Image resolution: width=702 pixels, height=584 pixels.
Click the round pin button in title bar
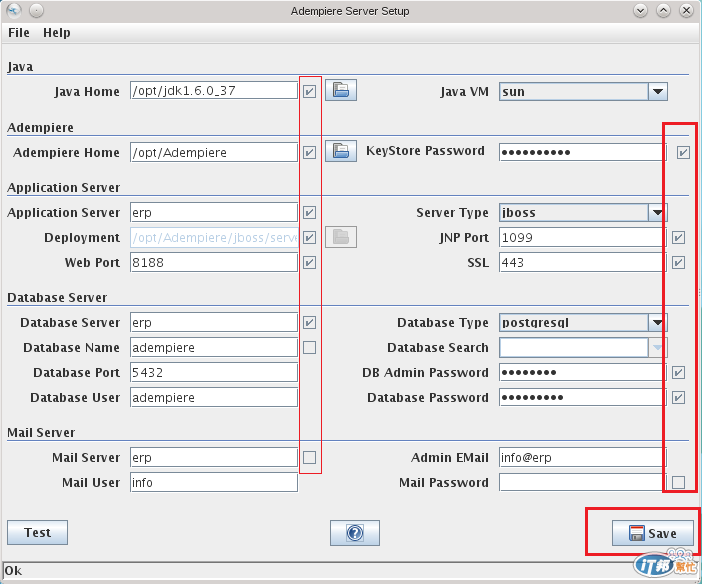click(36, 10)
